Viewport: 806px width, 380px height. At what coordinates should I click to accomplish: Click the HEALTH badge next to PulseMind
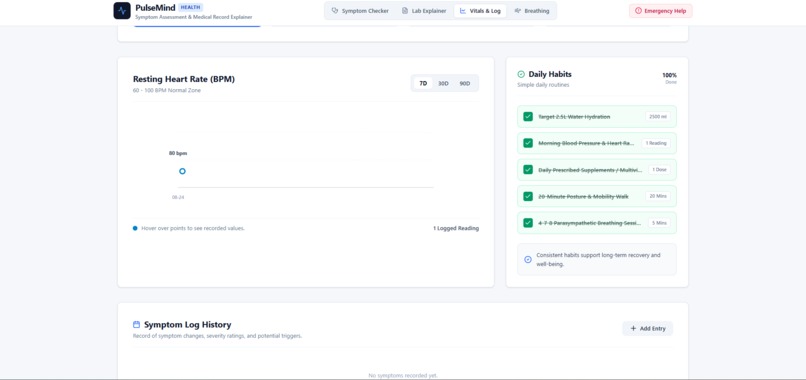point(191,7)
